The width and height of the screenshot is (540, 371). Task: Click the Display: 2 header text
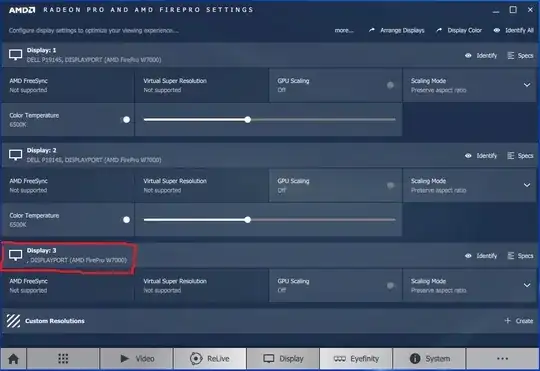pos(41,151)
